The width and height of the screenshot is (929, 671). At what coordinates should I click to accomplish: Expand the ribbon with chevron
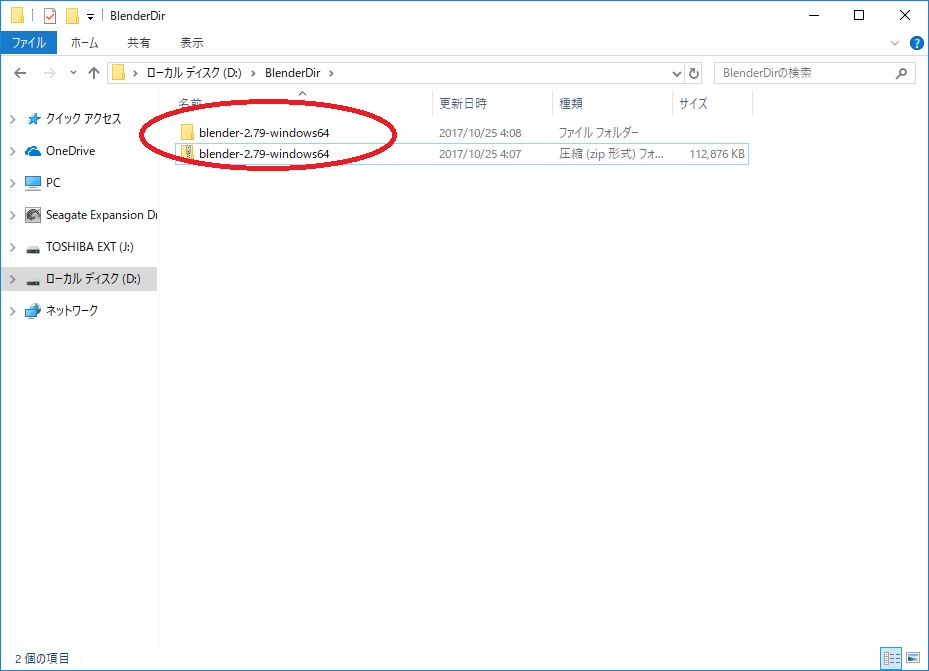[895, 43]
